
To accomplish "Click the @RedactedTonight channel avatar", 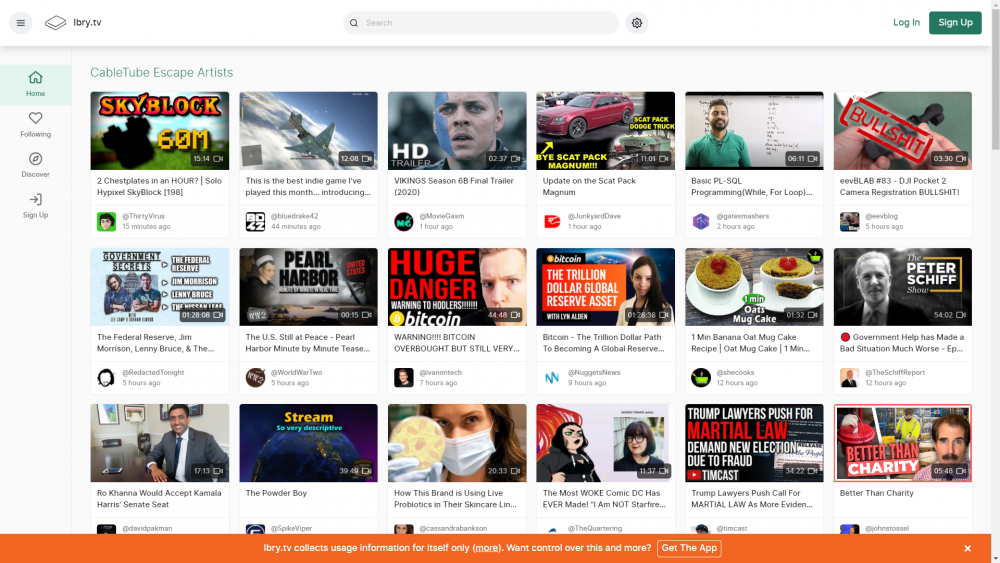I will [x=107, y=377].
